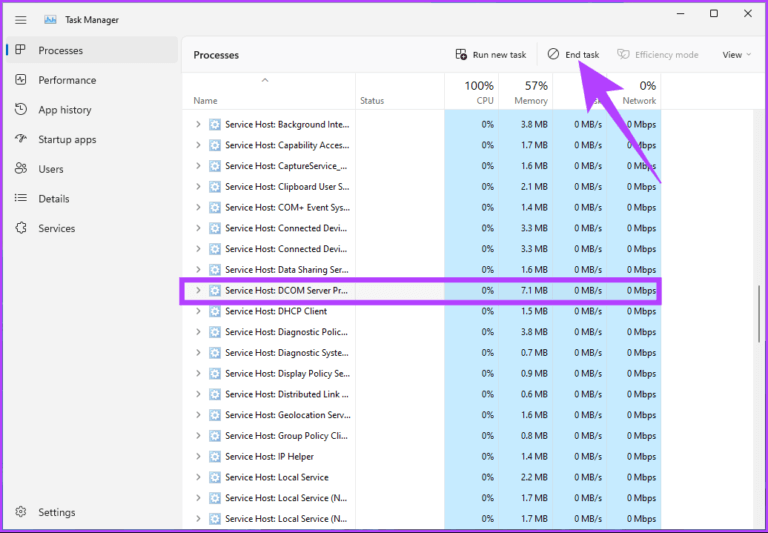Select Service Host: Display Policy Se... process name
Viewport: 768px width, 533px height.
[288, 373]
